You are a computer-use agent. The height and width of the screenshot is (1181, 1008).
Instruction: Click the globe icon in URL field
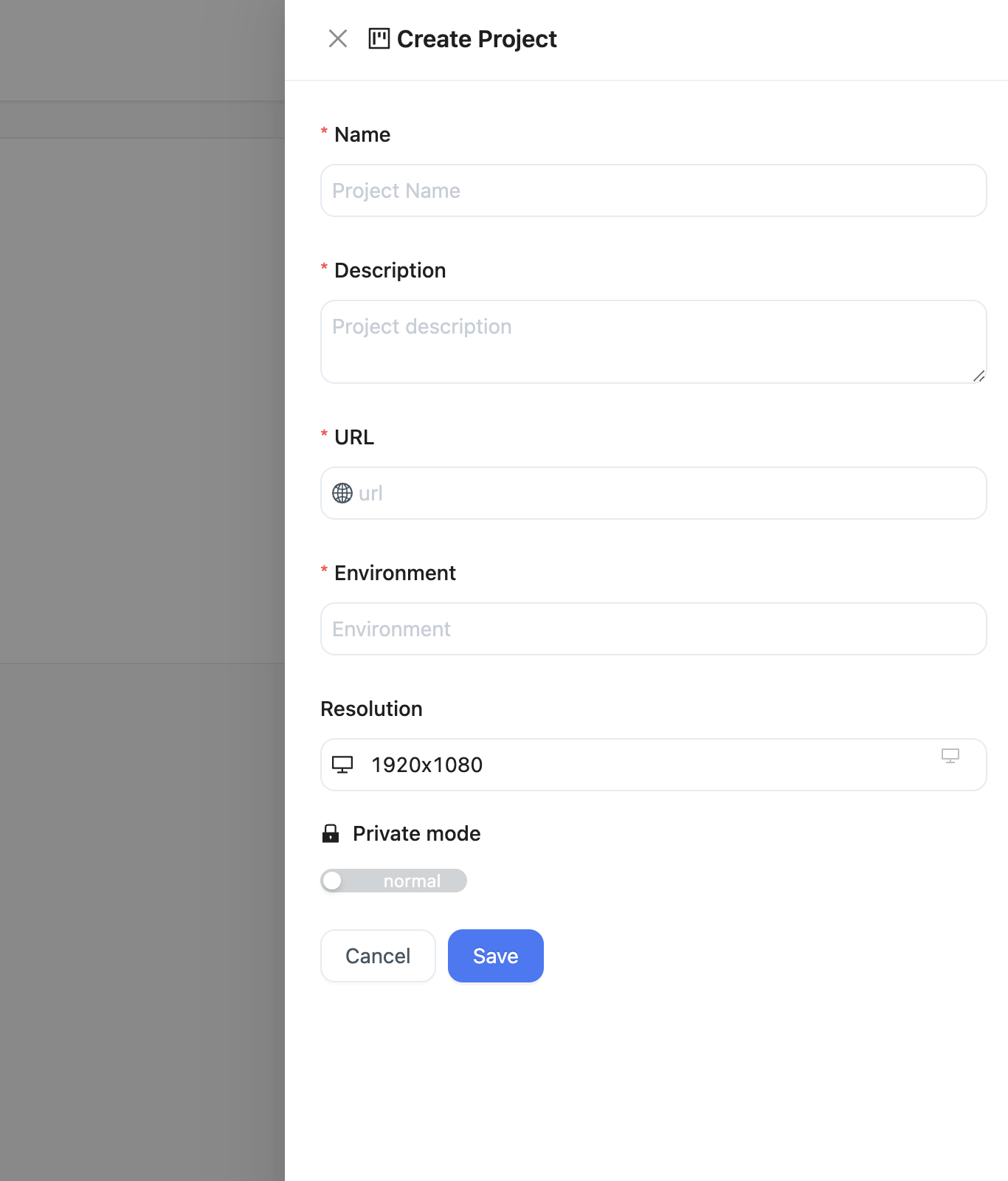342,493
